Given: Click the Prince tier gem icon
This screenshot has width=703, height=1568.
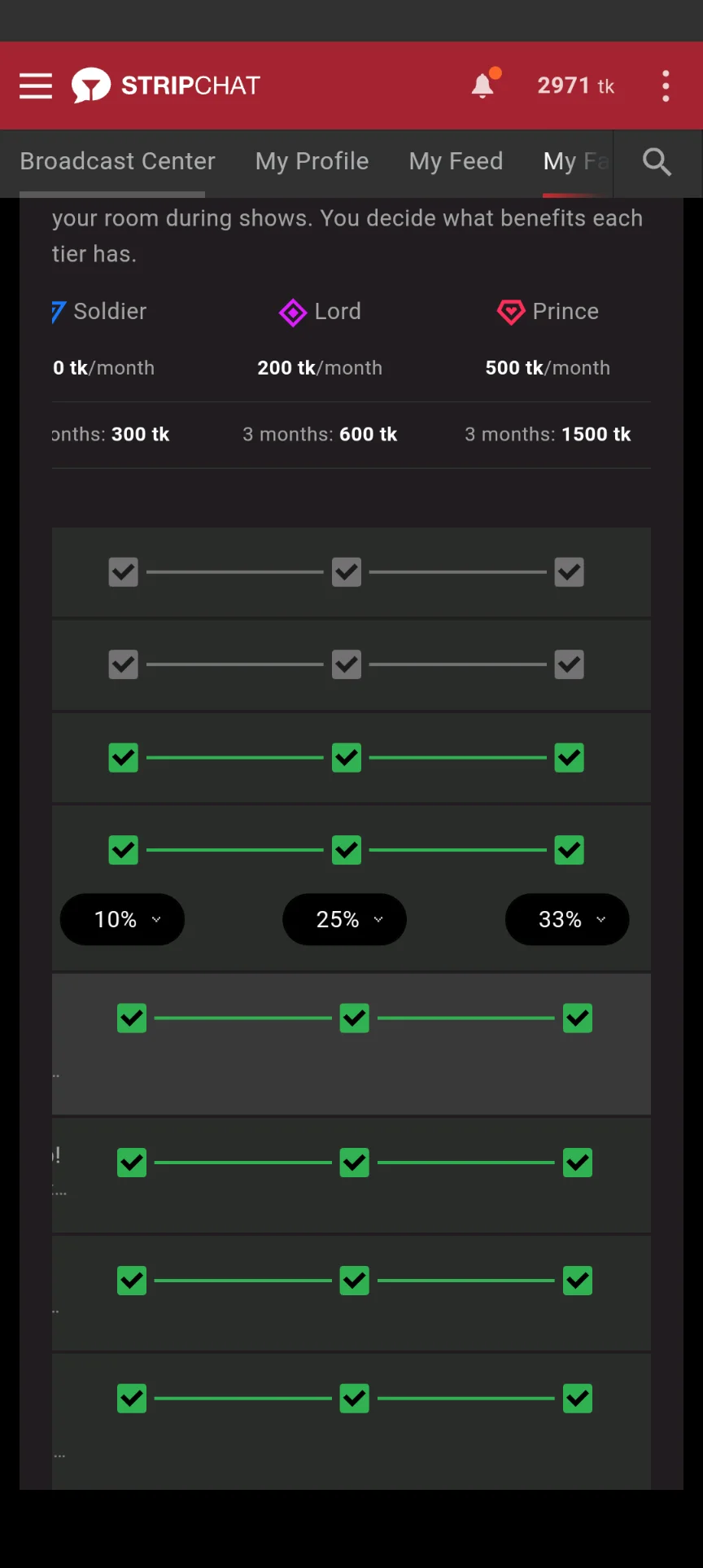Looking at the screenshot, I should (x=511, y=312).
